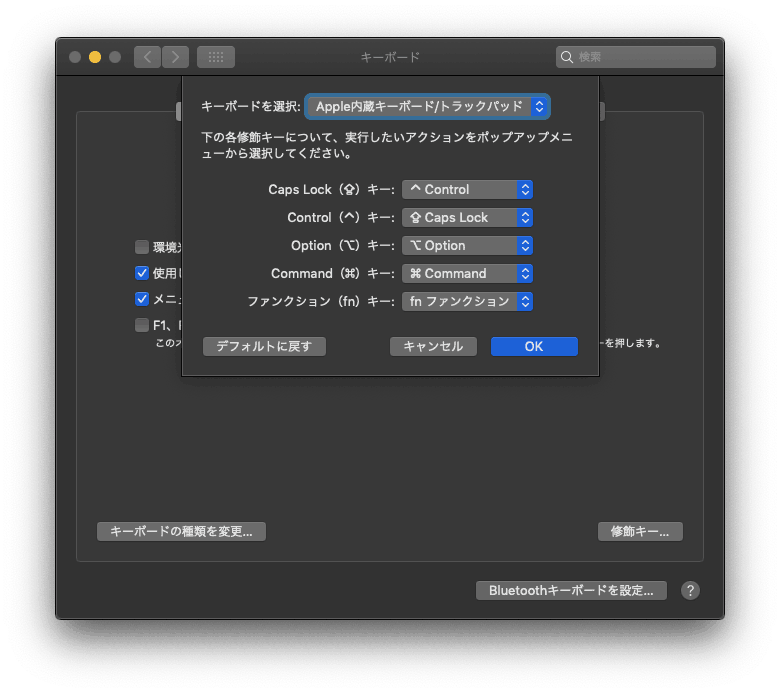780x693 pixels.
Task: Click the search magnifier icon
Action: tap(567, 57)
